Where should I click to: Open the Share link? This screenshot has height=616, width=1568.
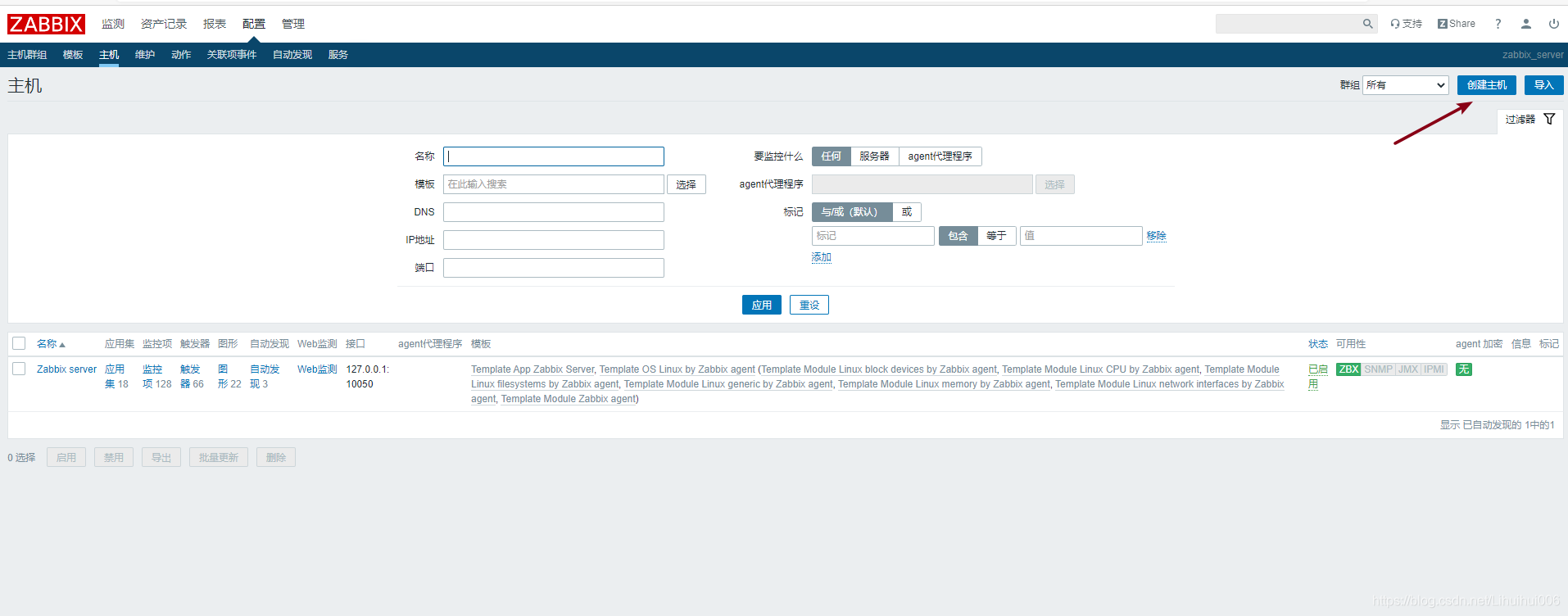pos(1456,24)
